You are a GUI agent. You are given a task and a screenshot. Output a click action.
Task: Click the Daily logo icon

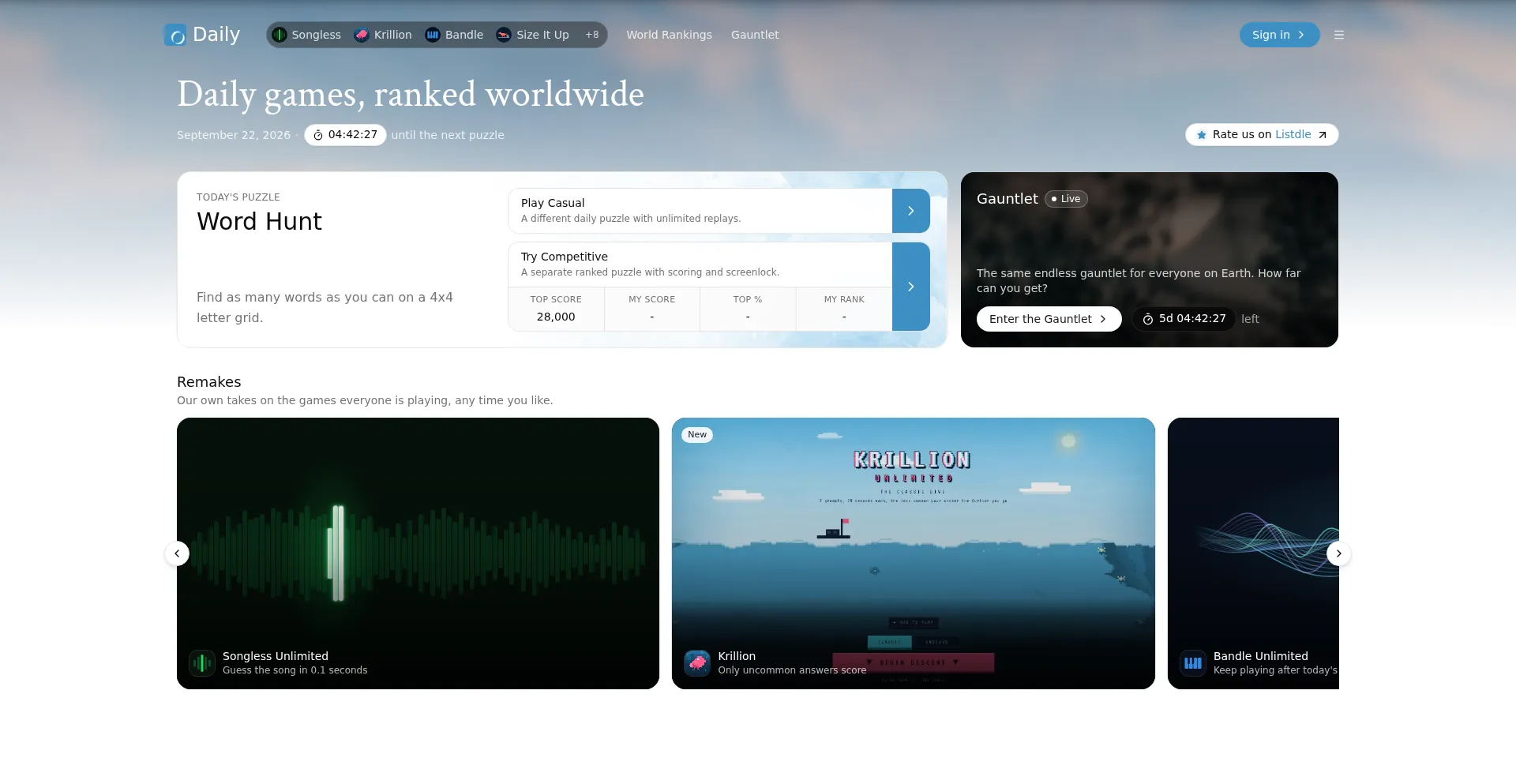click(175, 35)
